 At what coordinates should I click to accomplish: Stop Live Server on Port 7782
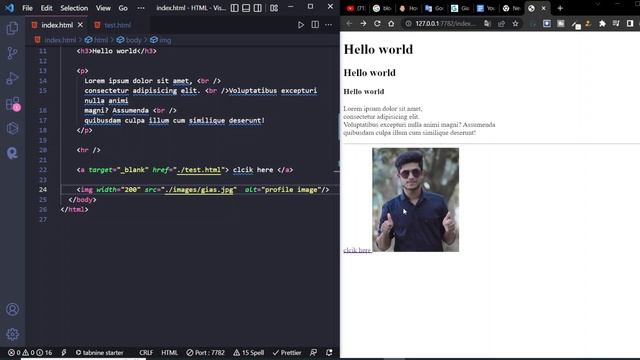coord(205,353)
